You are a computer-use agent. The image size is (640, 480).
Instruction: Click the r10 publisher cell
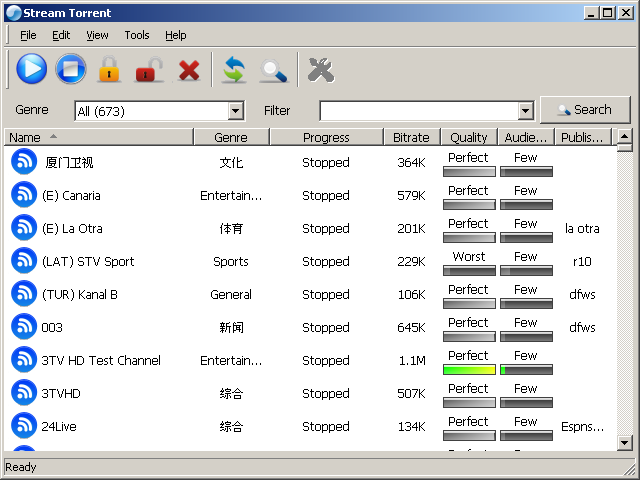click(x=582, y=262)
